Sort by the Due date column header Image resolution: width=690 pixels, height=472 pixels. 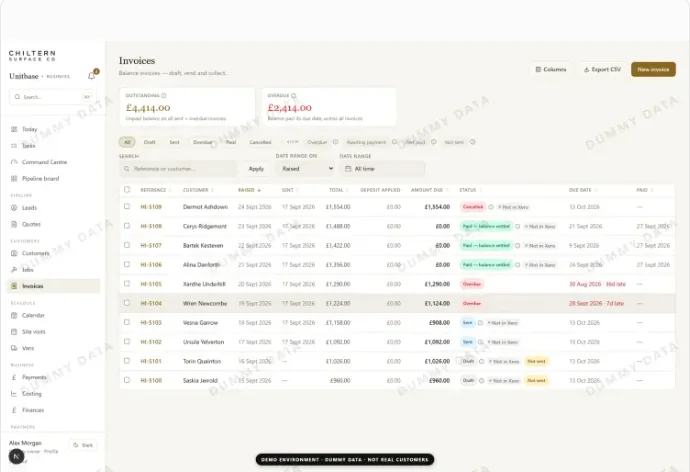583,190
